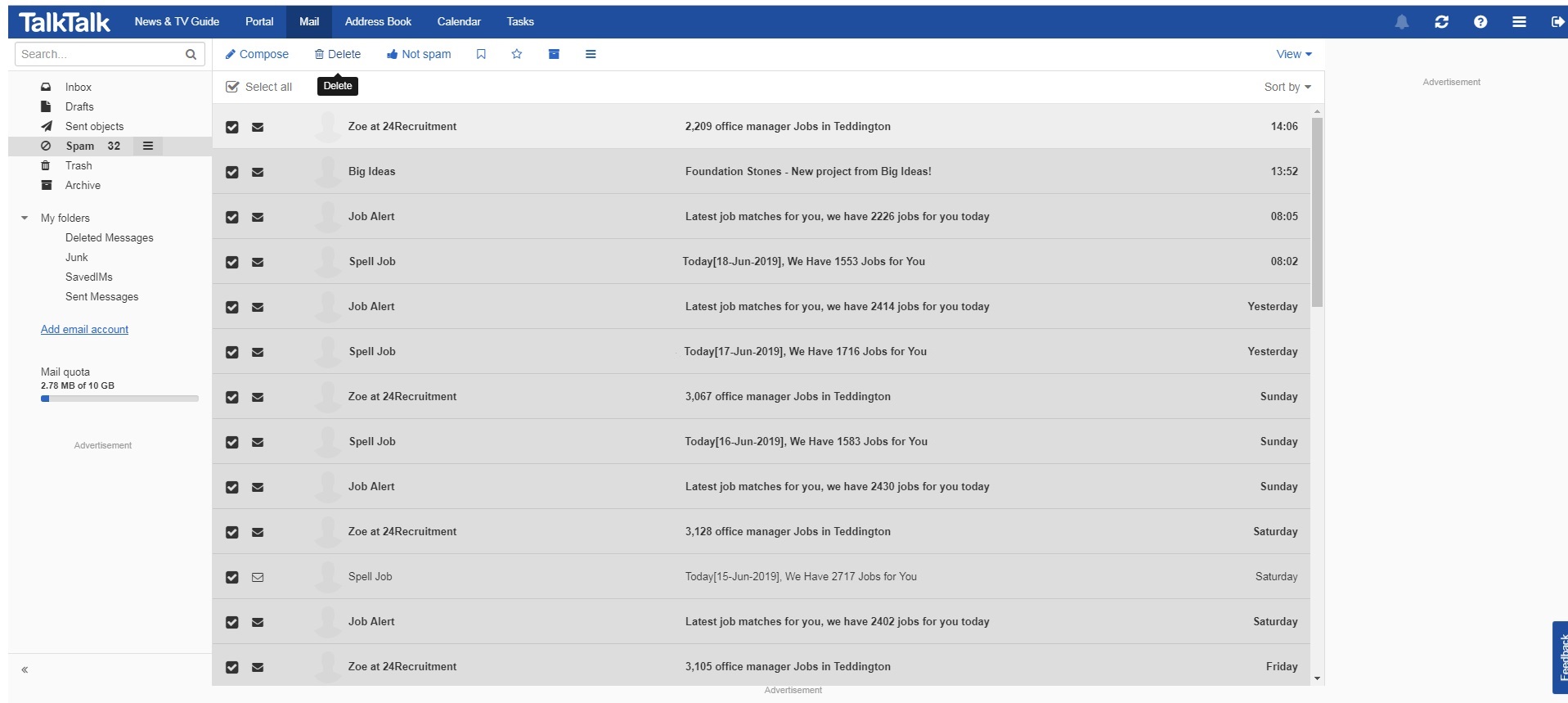Open Sent Messages folder

(x=102, y=296)
